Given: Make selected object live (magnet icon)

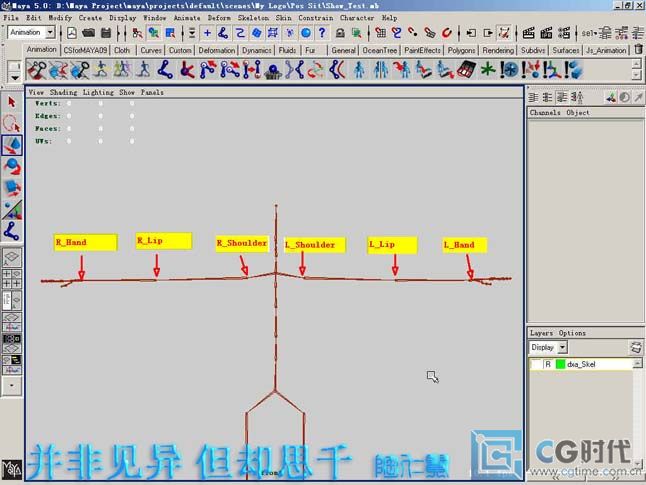Looking at the screenshot, I should 447,33.
